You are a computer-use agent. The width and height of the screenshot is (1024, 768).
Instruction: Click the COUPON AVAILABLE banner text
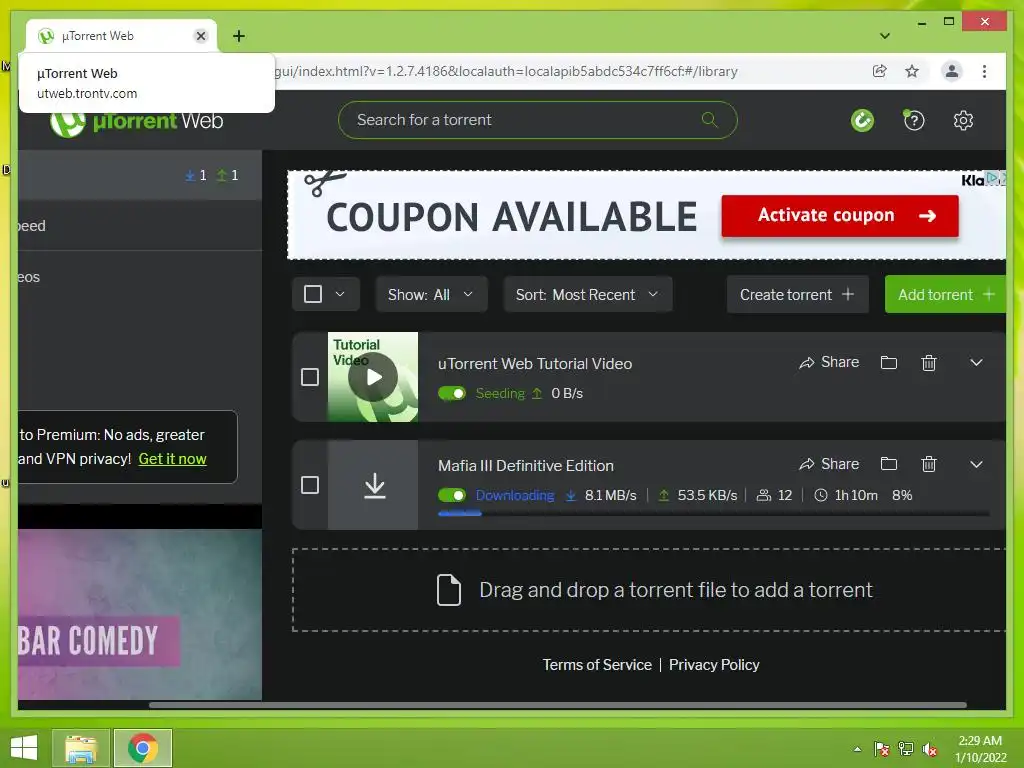click(511, 217)
